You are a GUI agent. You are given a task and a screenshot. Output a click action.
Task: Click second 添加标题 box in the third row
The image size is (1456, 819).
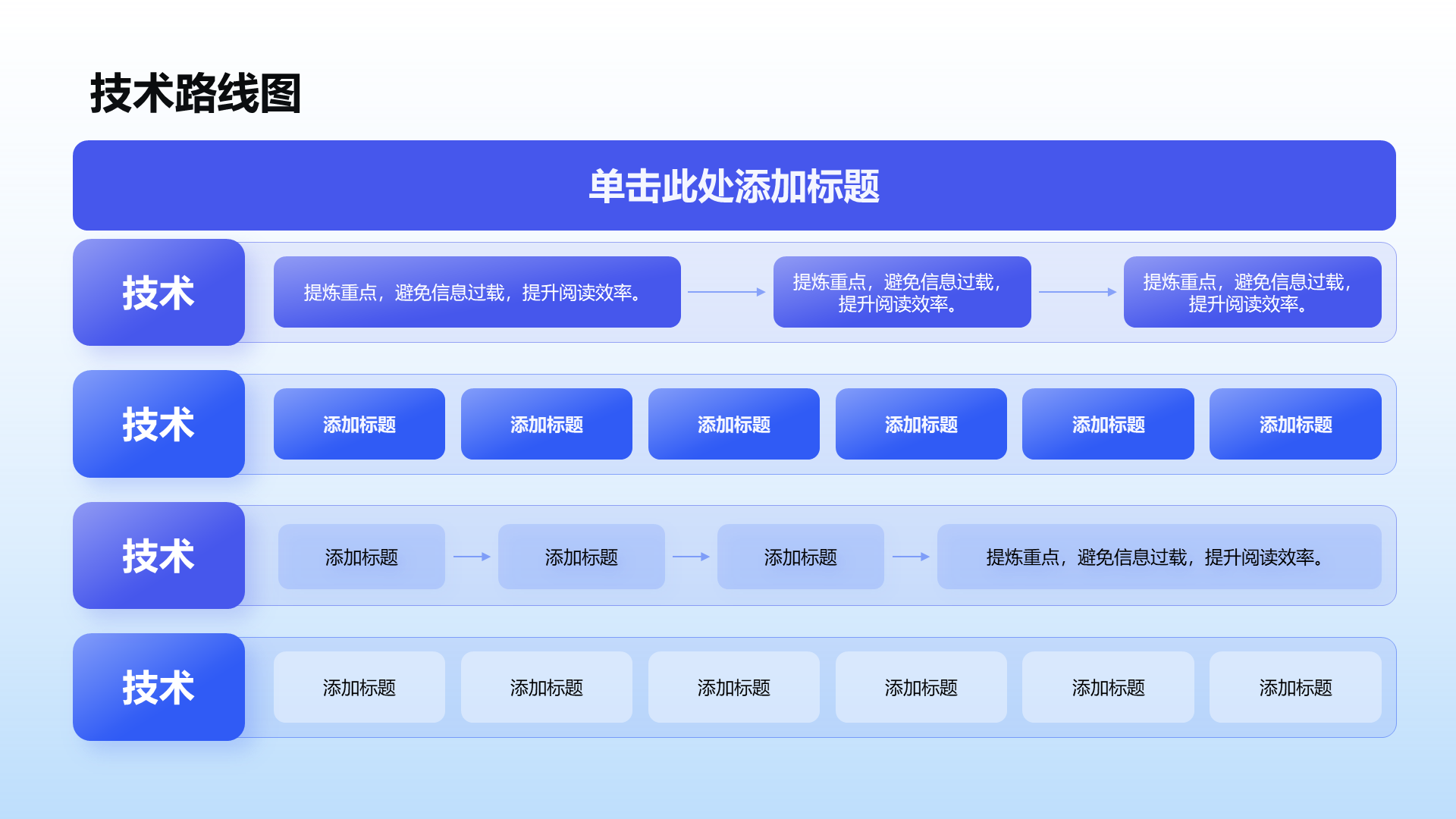(x=582, y=557)
